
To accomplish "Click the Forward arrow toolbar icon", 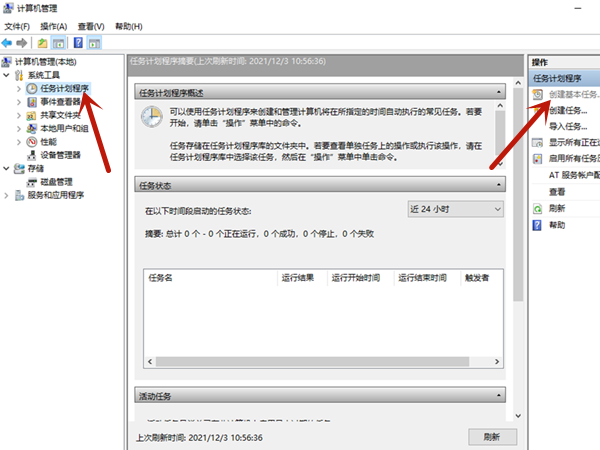I will (x=22, y=43).
